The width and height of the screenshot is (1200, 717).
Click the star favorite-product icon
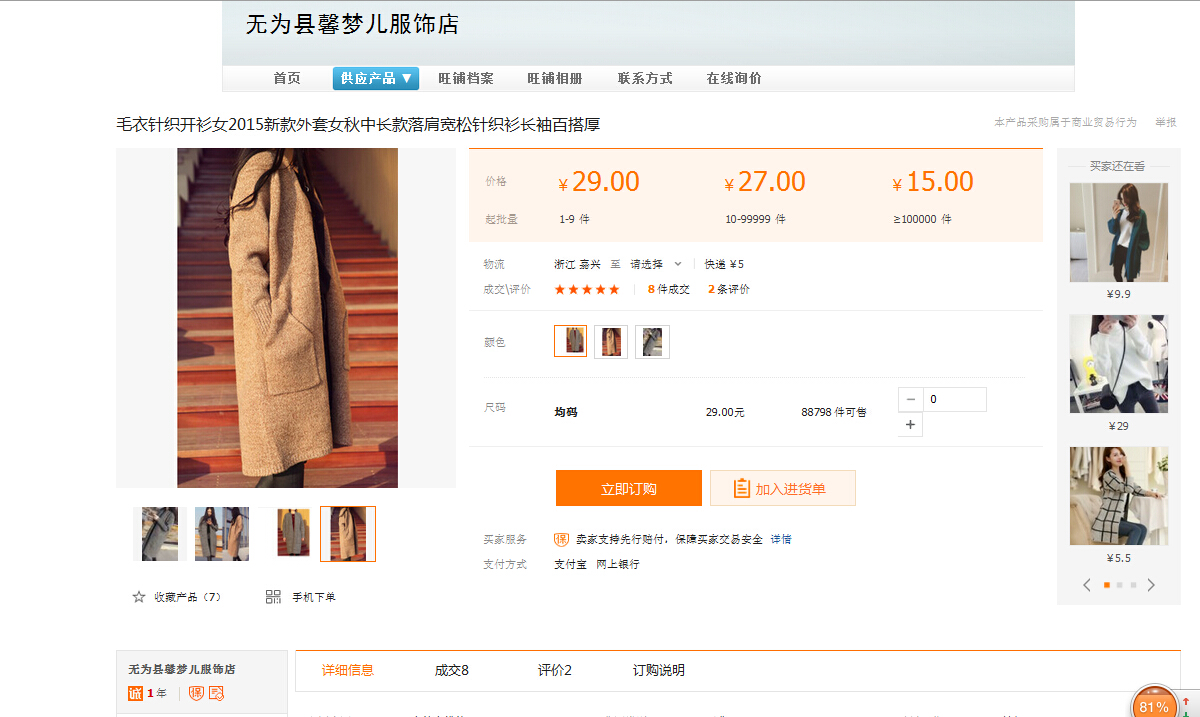[139, 597]
